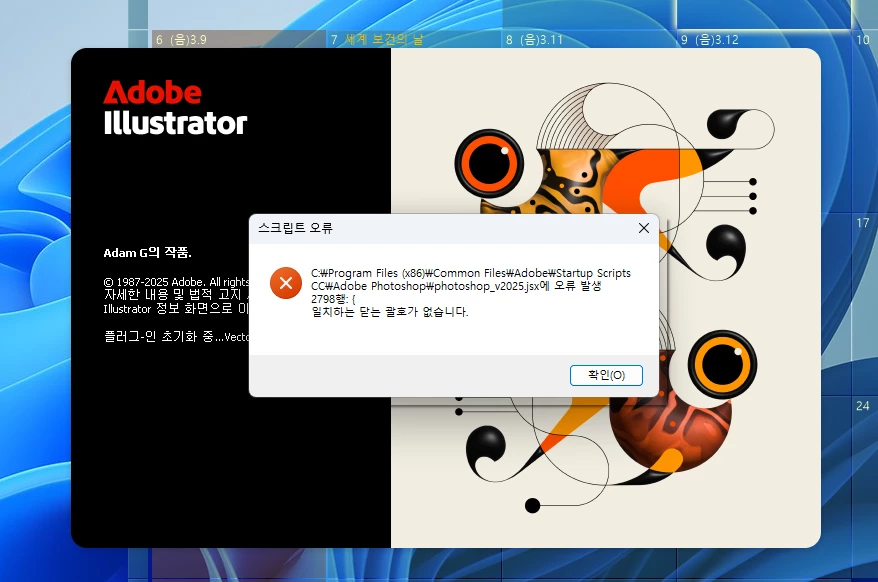Click the calendar date 17
The width and height of the screenshot is (878, 582).
click(x=862, y=223)
